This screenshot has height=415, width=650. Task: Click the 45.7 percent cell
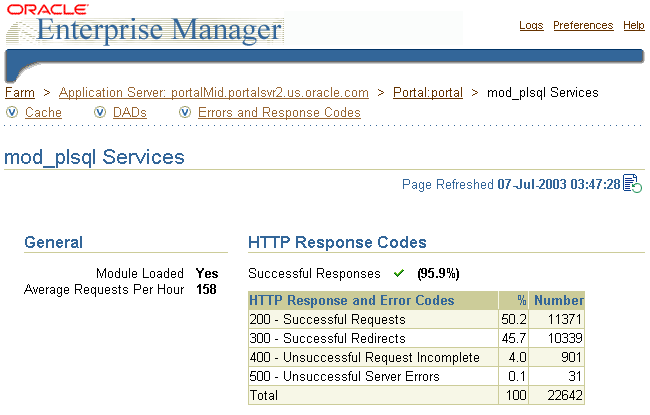[513, 338]
